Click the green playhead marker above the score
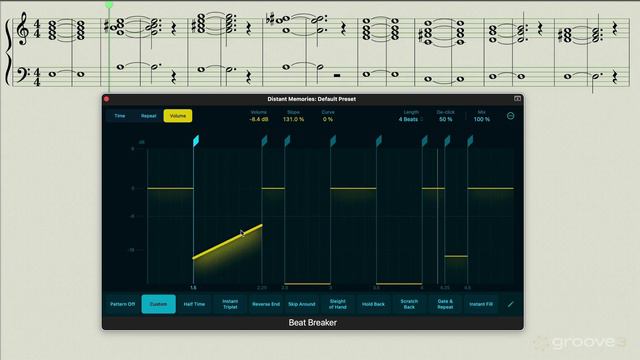The width and height of the screenshot is (640, 360). 109,5
